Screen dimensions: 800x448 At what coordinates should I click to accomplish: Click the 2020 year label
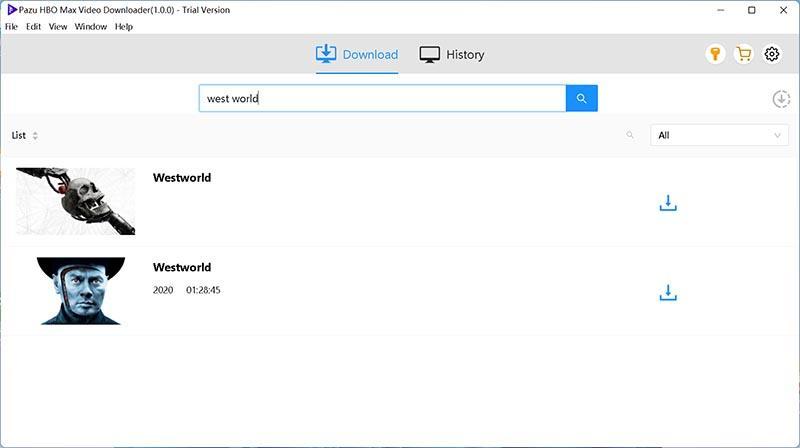click(x=163, y=290)
